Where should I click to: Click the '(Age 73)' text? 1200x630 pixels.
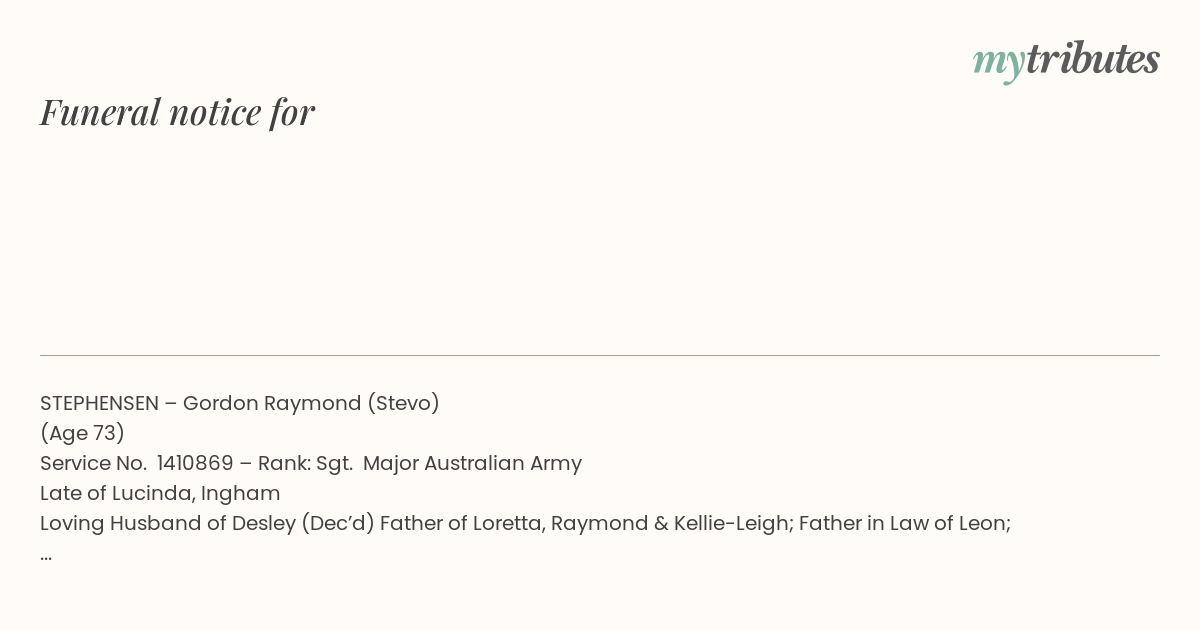pos(82,433)
